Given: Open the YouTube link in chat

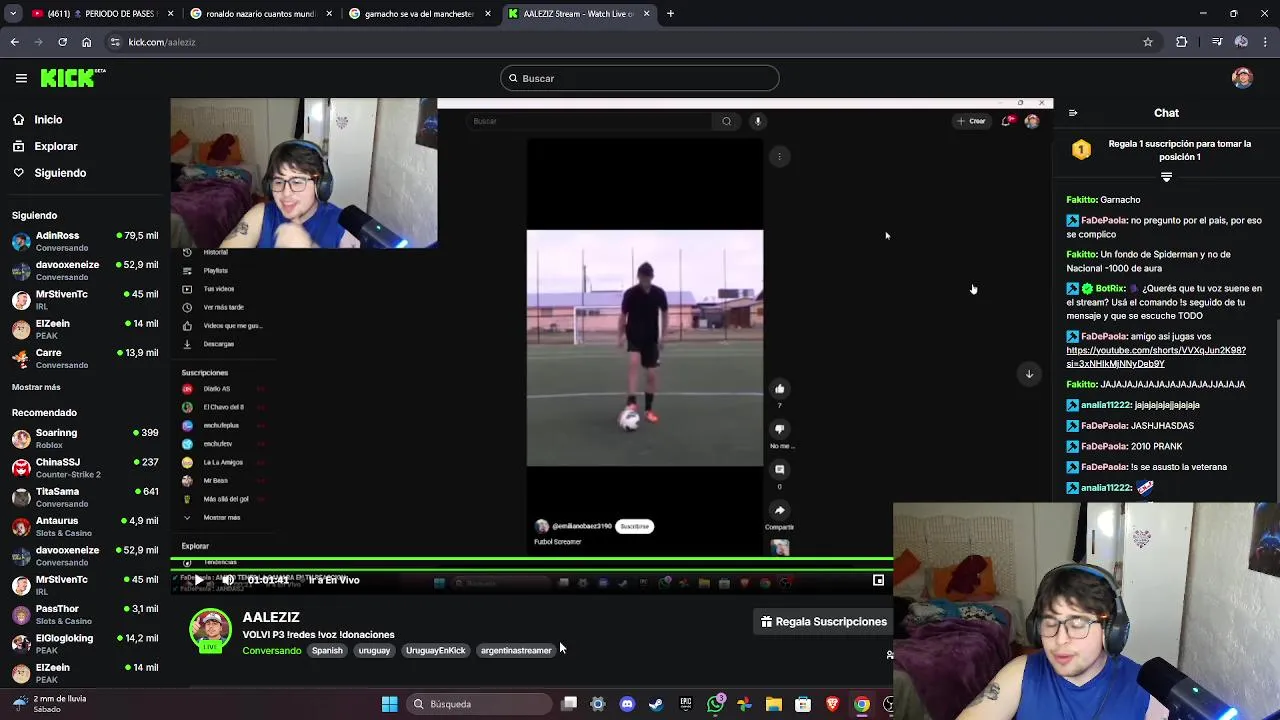Looking at the screenshot, I should click(1156, 357).
